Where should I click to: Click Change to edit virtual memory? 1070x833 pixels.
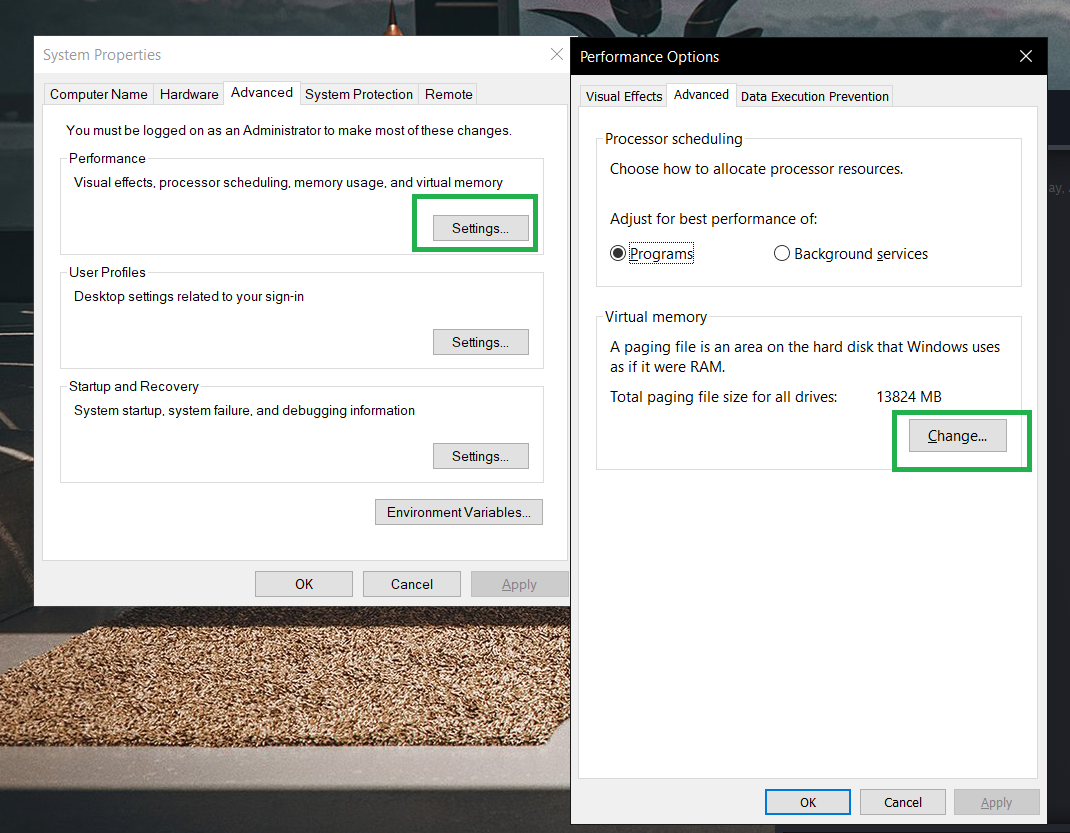[x=957, y=435]
